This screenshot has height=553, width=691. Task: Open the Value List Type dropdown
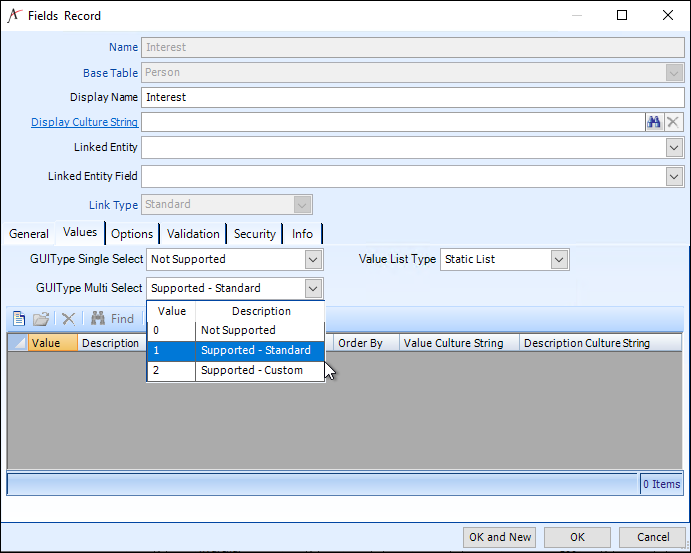coord(559,259)
